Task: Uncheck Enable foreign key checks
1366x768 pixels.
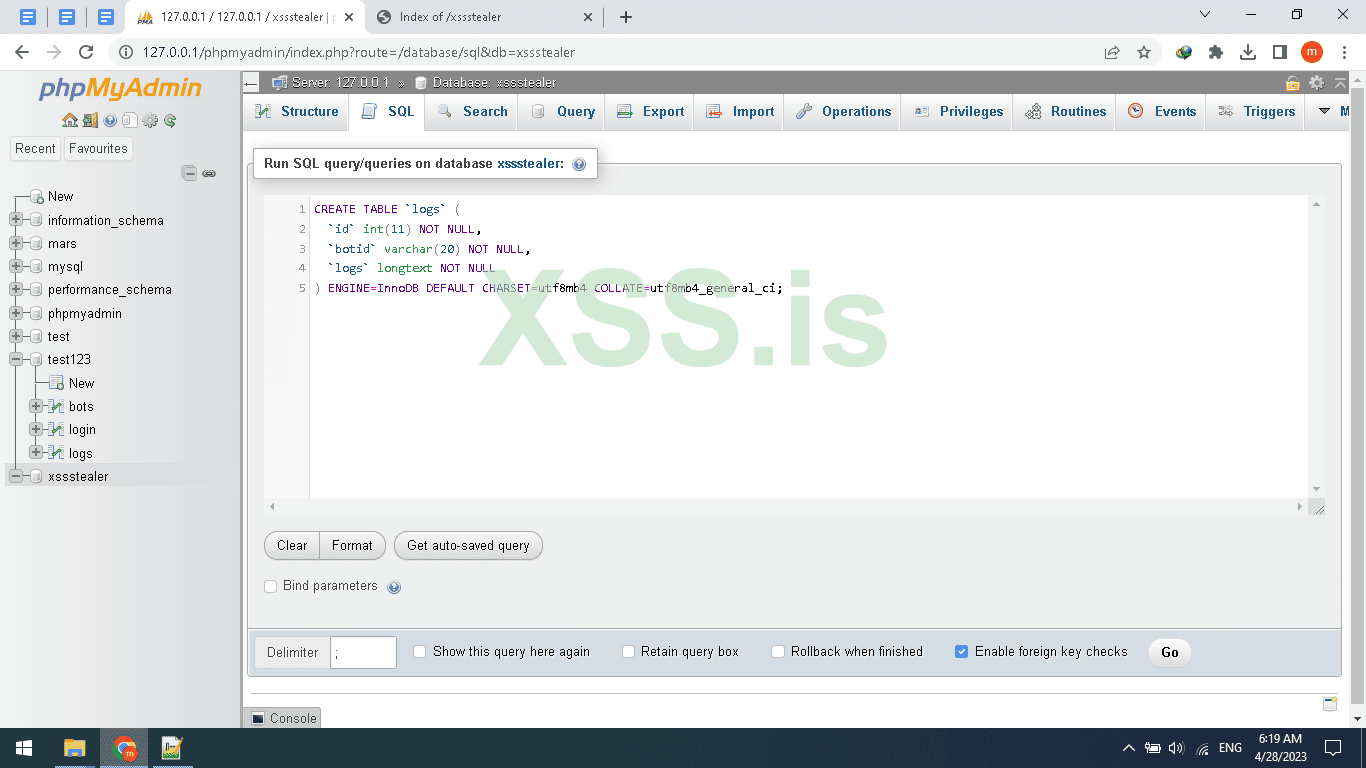Action: 961,651
